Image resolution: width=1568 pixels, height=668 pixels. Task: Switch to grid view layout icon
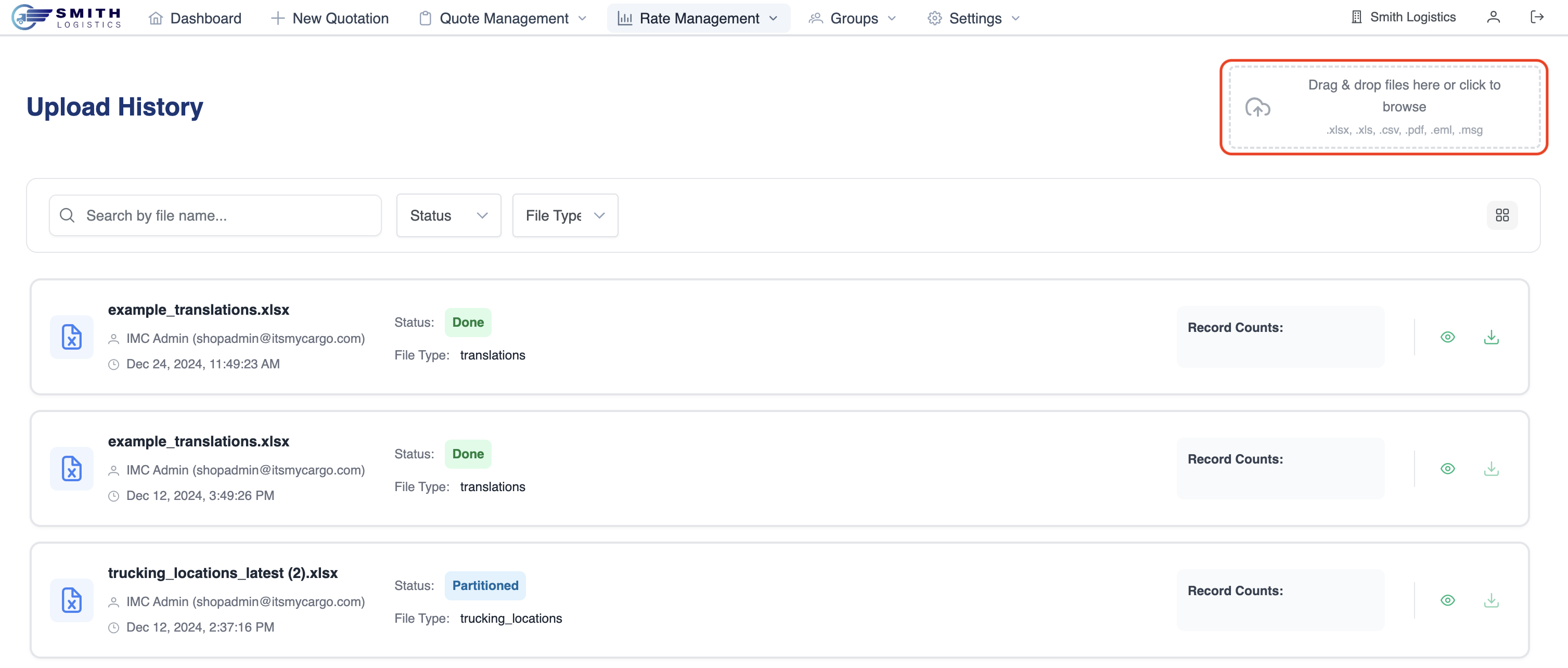tap(1501, 215)
